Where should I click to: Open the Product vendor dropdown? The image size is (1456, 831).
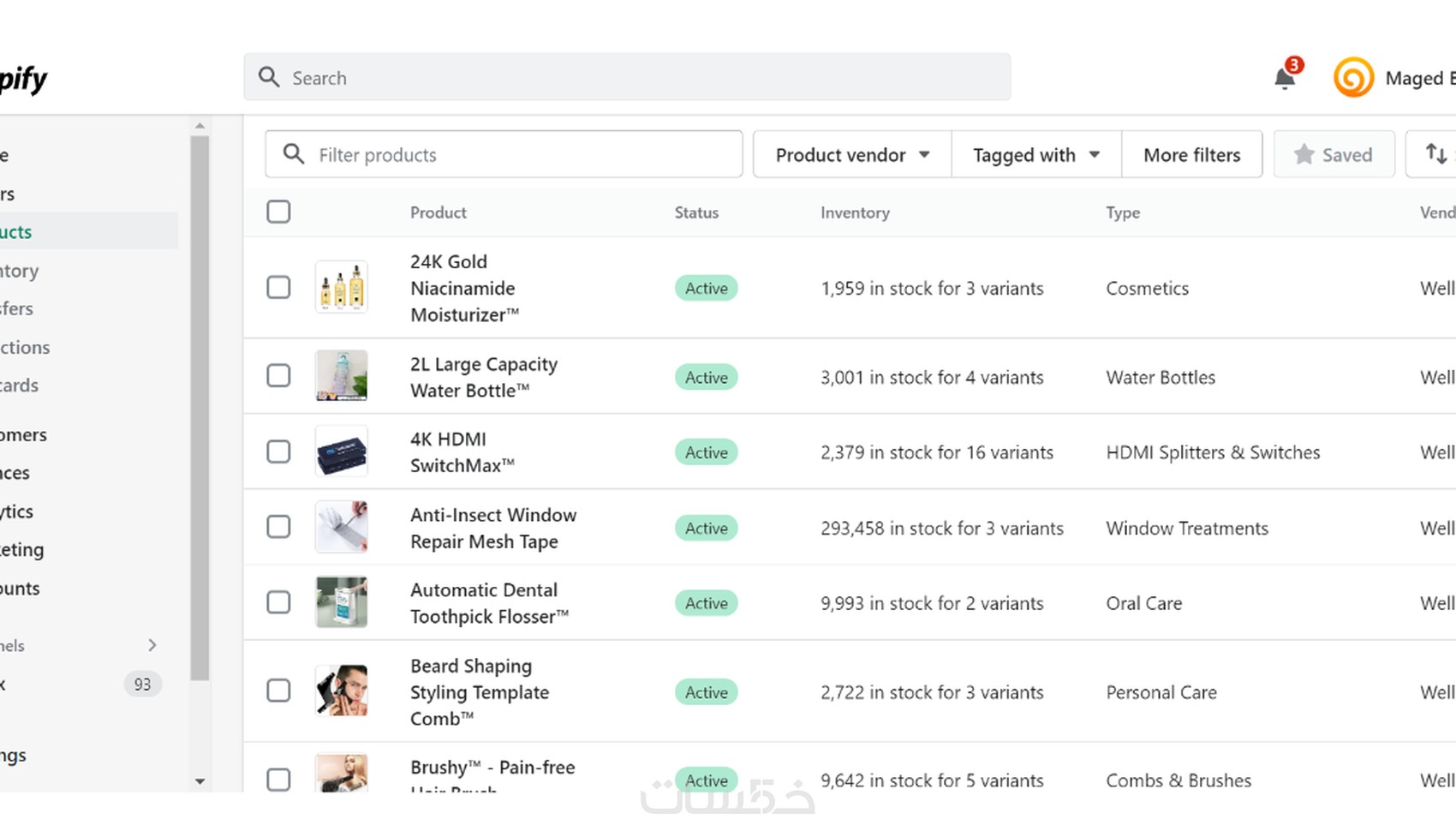852,154
